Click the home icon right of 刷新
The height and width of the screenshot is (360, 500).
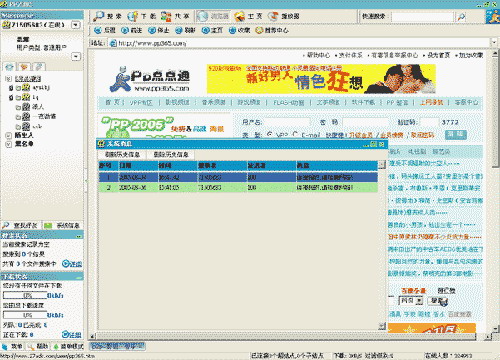pos(212,30)
